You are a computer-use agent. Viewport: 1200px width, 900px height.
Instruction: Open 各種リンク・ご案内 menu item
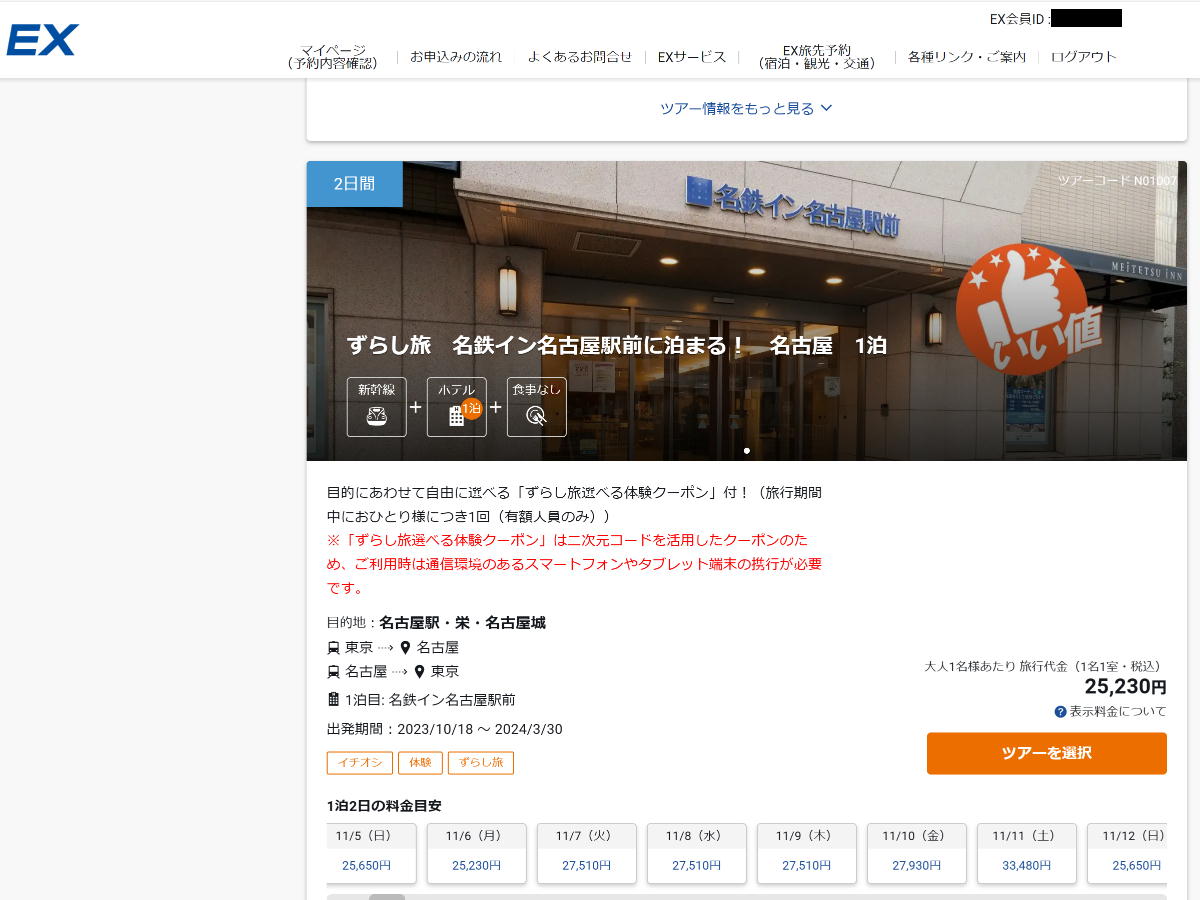pos(967,57)
